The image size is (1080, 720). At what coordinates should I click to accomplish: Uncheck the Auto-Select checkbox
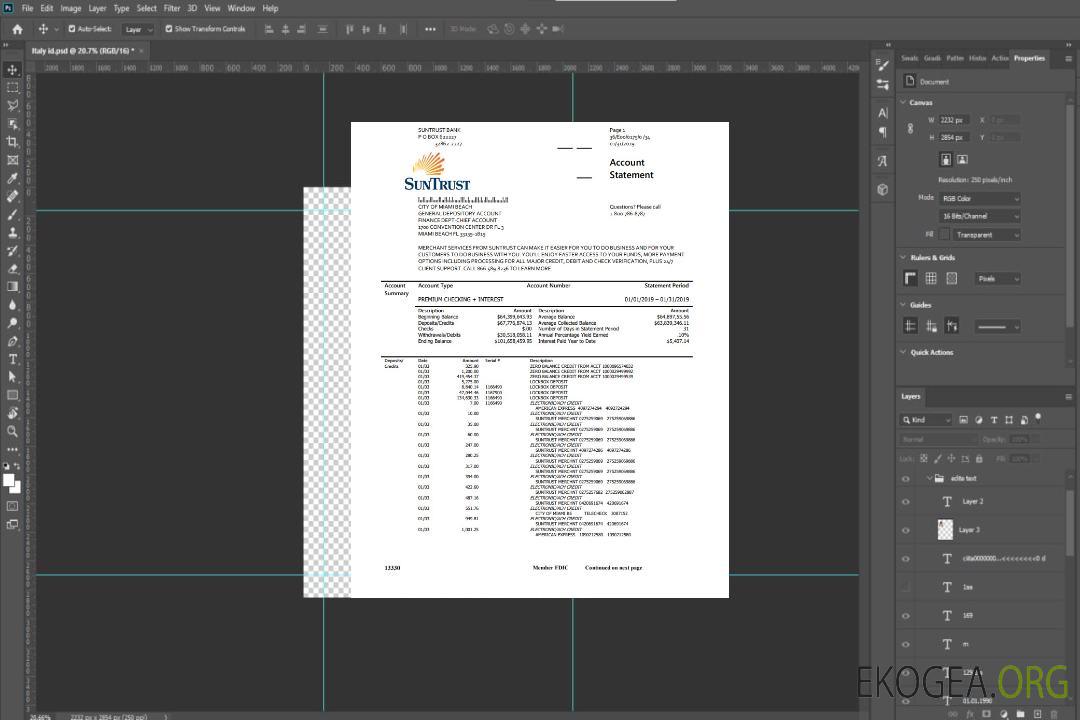pyautogui.click(x=71, y=29)
